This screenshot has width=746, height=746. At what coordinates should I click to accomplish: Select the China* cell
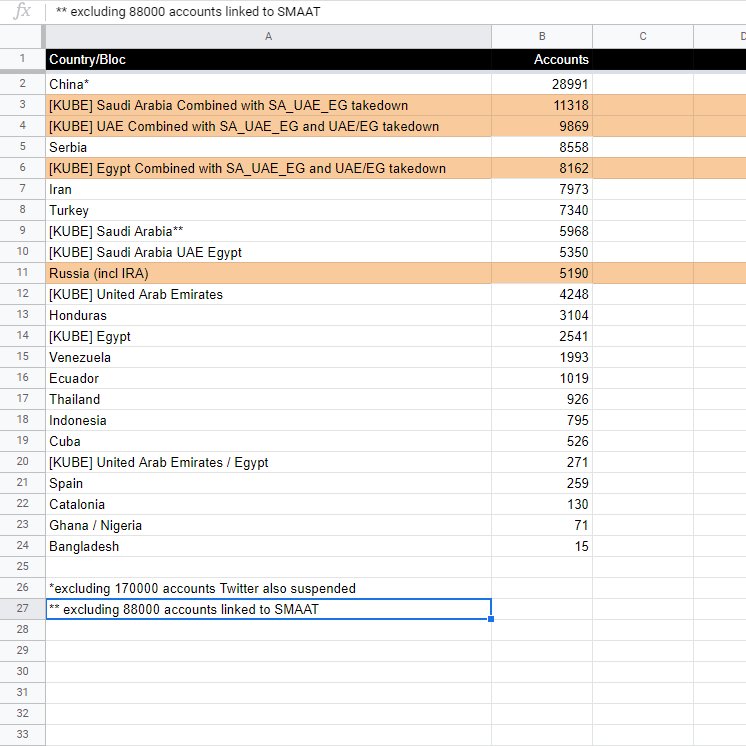click(x=268, y=84)
